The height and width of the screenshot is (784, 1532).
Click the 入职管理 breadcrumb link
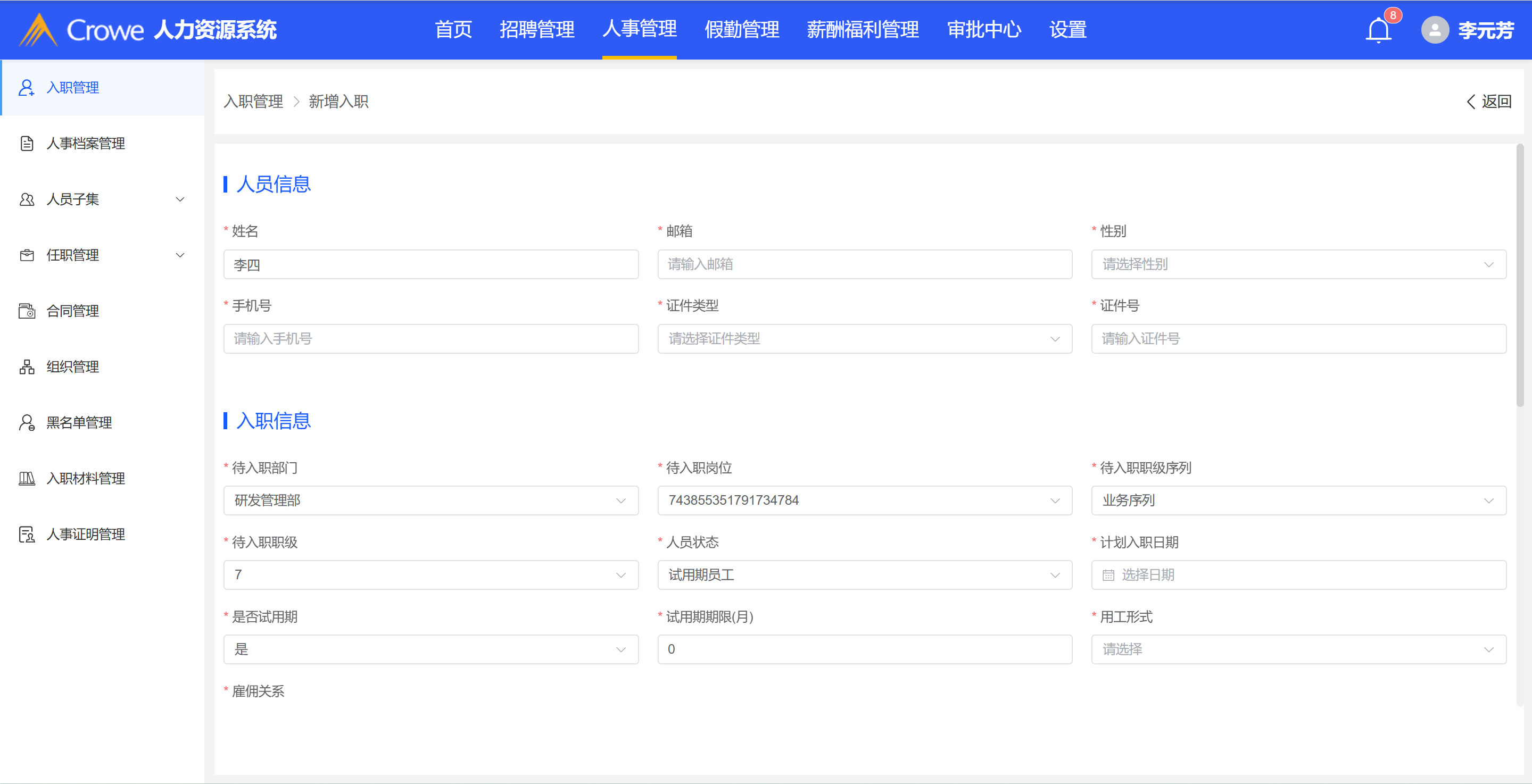pos(253,102)
